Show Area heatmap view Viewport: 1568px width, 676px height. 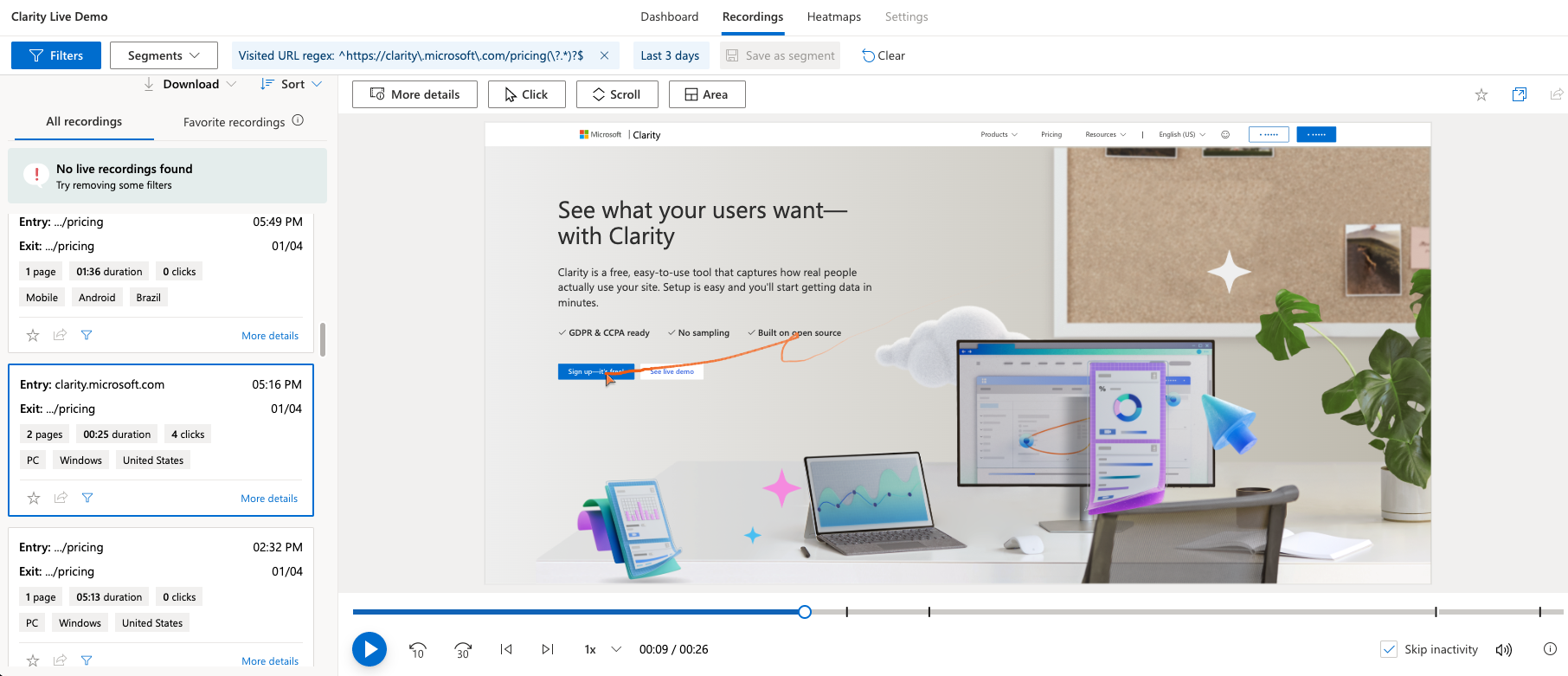(707, 94)
